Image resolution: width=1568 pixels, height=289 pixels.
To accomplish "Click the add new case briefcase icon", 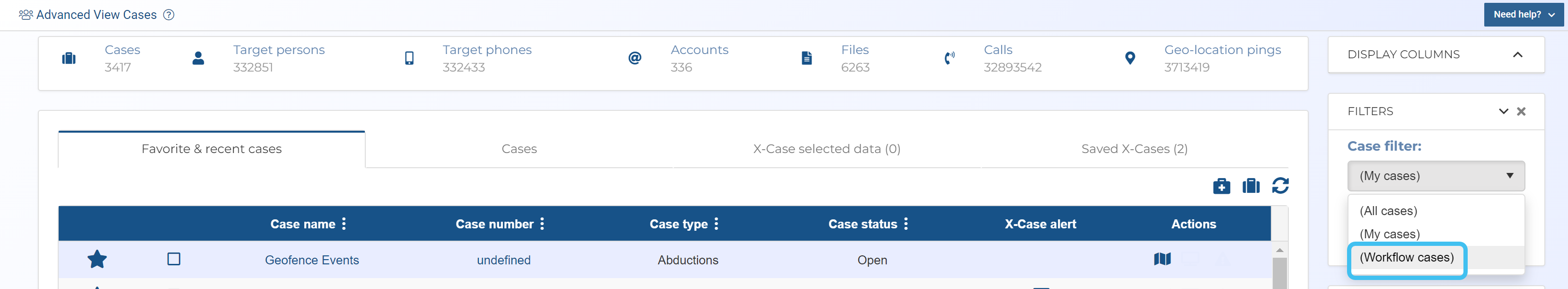I will click(1221, 186).
